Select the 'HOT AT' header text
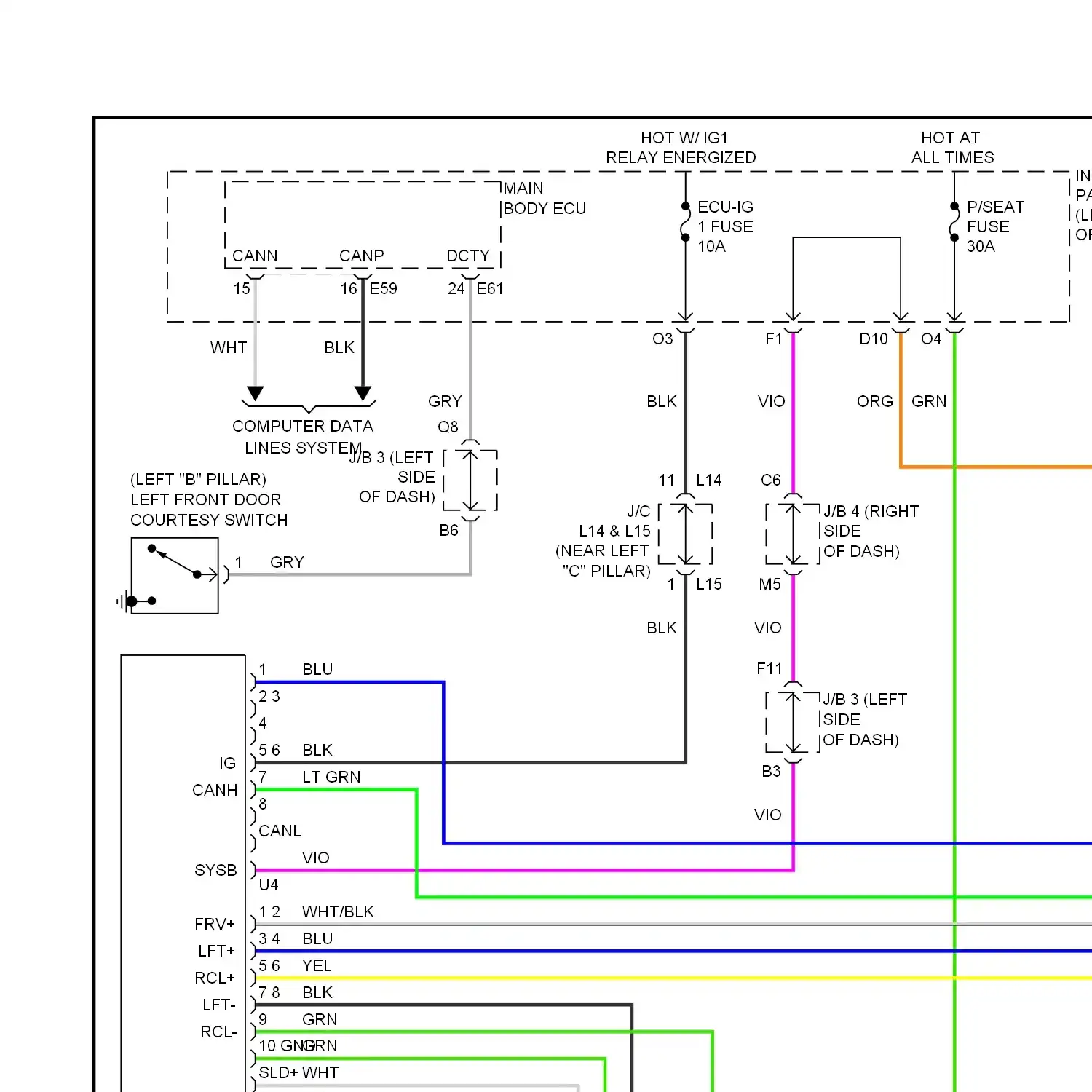This screenshot has height=1092, width=1092. [951, 138]
